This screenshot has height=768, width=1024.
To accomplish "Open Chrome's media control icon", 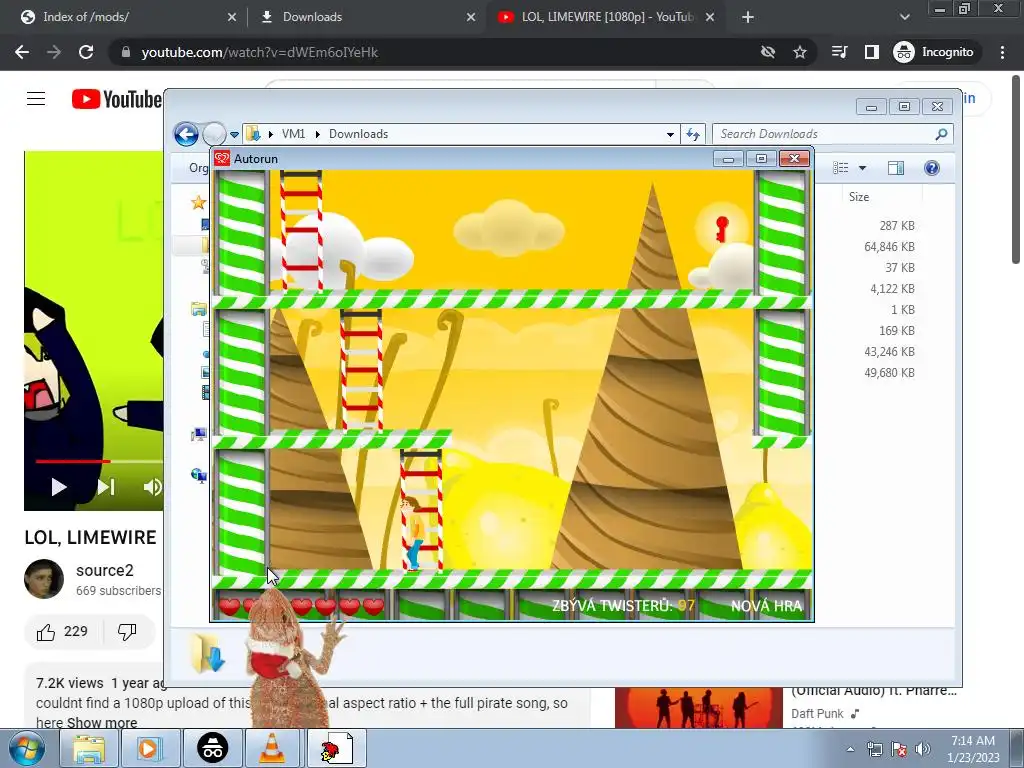I will click(839, 52).
